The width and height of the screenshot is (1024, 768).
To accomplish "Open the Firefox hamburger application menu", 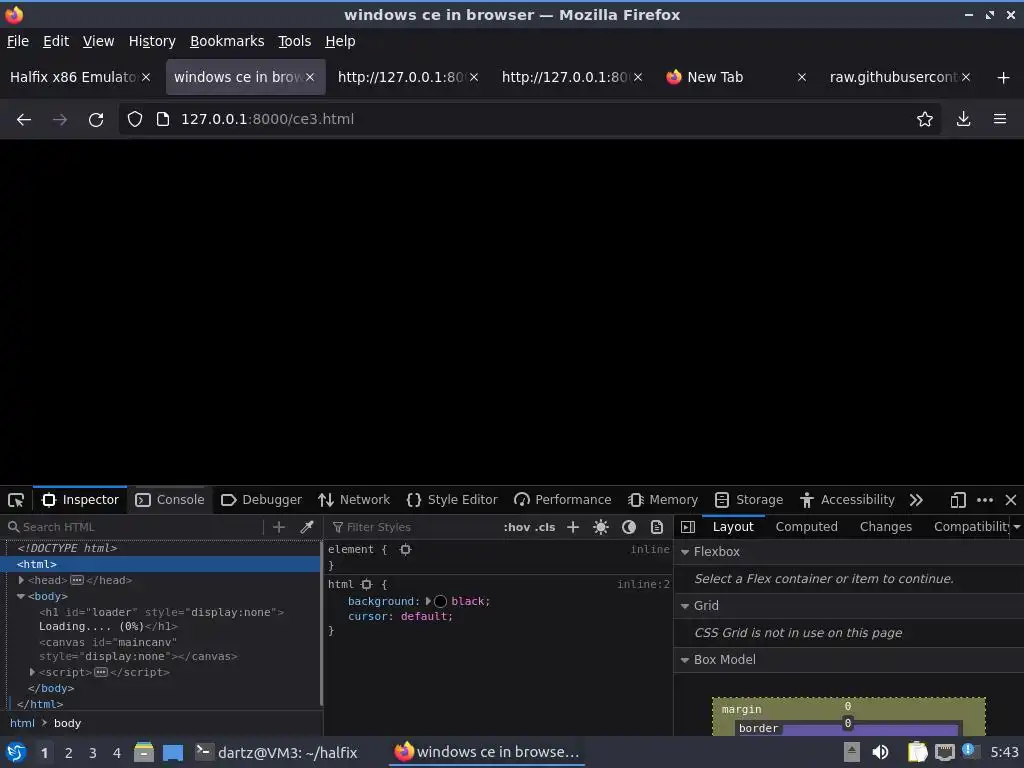I will (x=1000, y=119).
